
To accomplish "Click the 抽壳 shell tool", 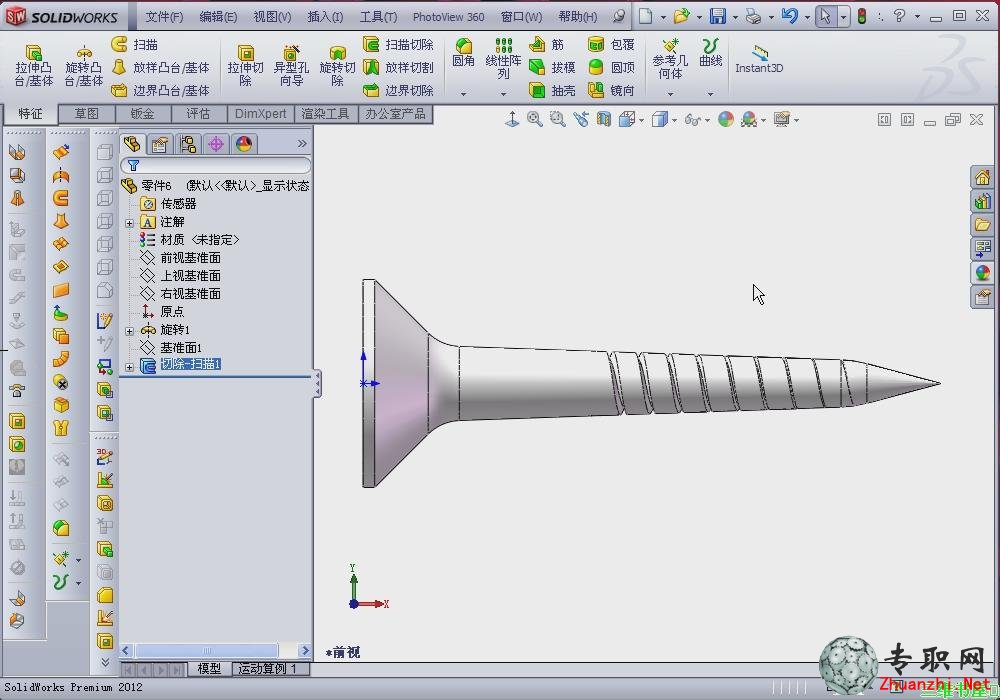I will point(552,90).
